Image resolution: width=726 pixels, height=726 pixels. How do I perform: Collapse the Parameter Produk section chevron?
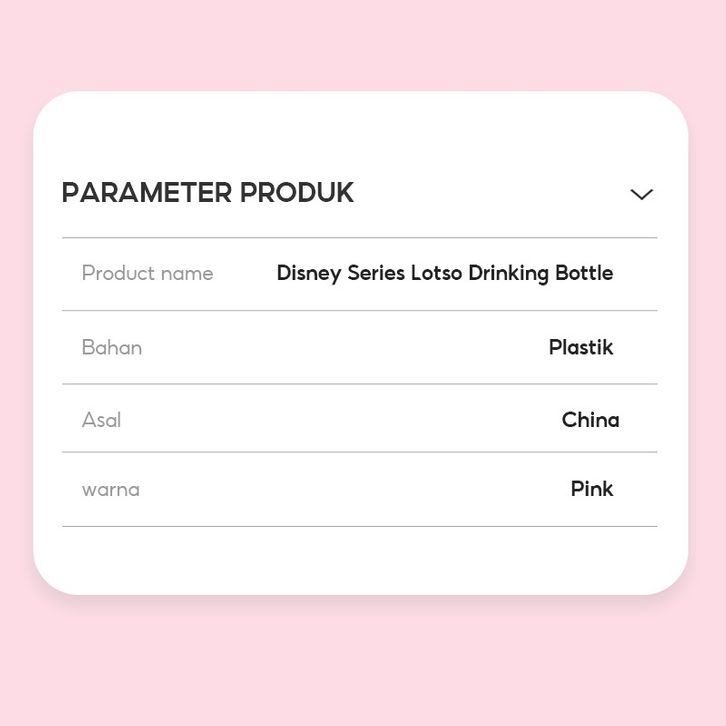[x=641, y=194]
